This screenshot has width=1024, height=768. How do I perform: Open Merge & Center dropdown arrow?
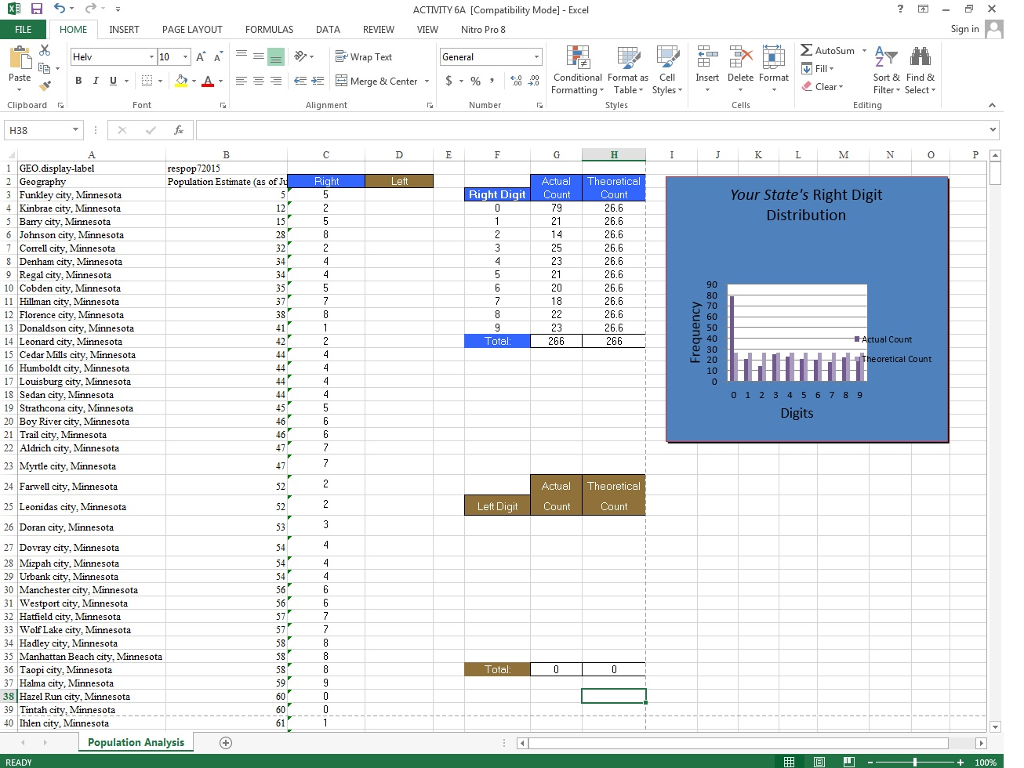[427, 81]
